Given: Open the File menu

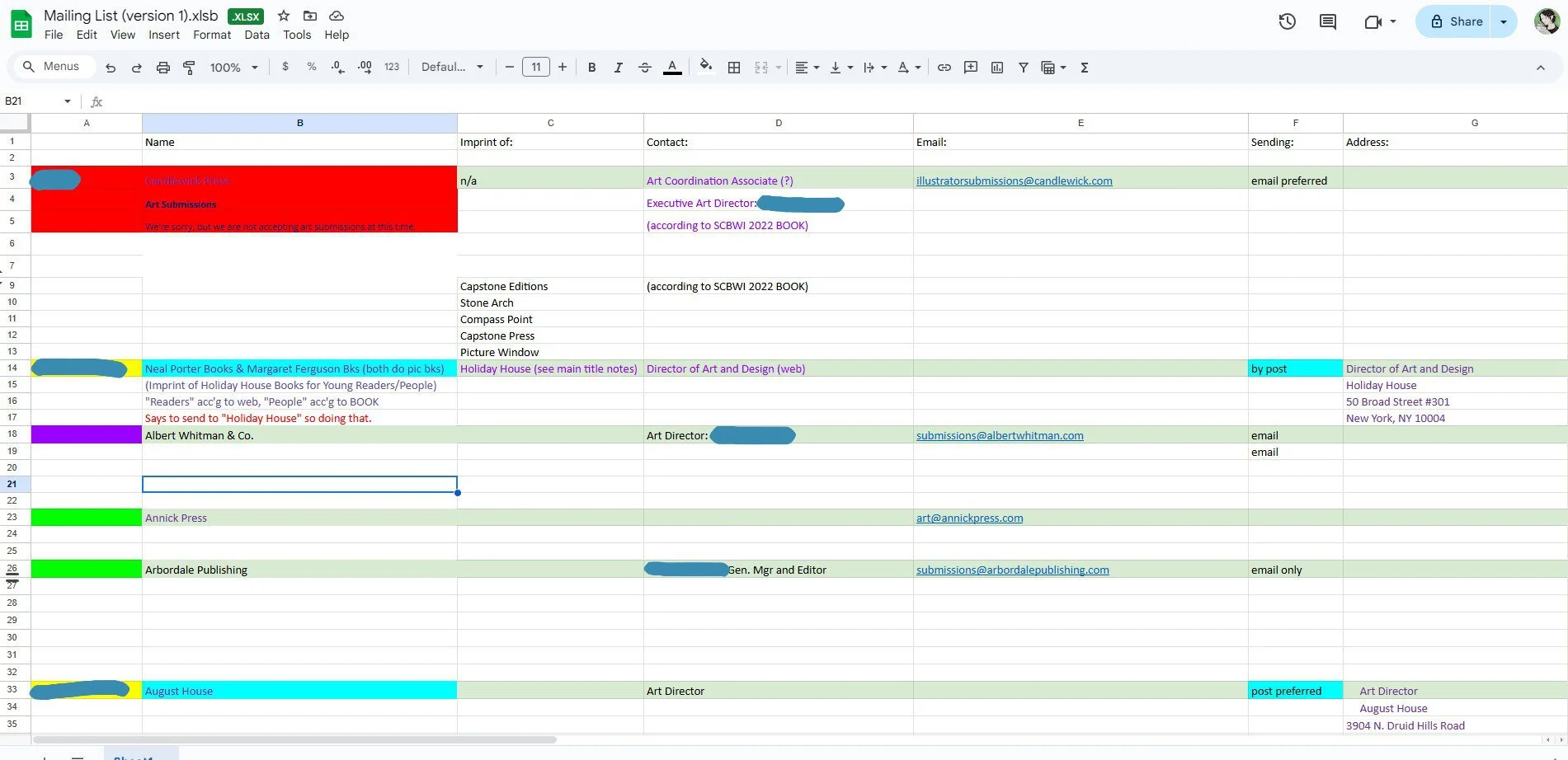Looking at the screenshot, I should coord(54,35).
